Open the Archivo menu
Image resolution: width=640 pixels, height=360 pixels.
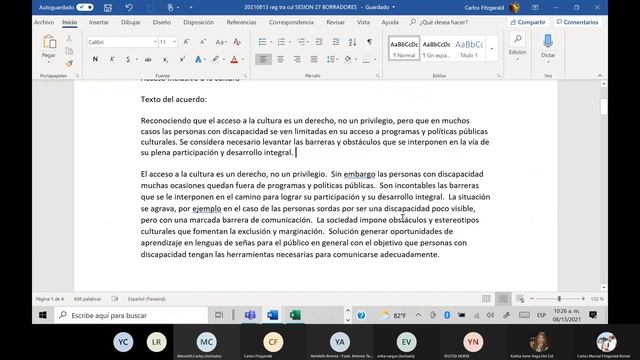coord(44,22)
